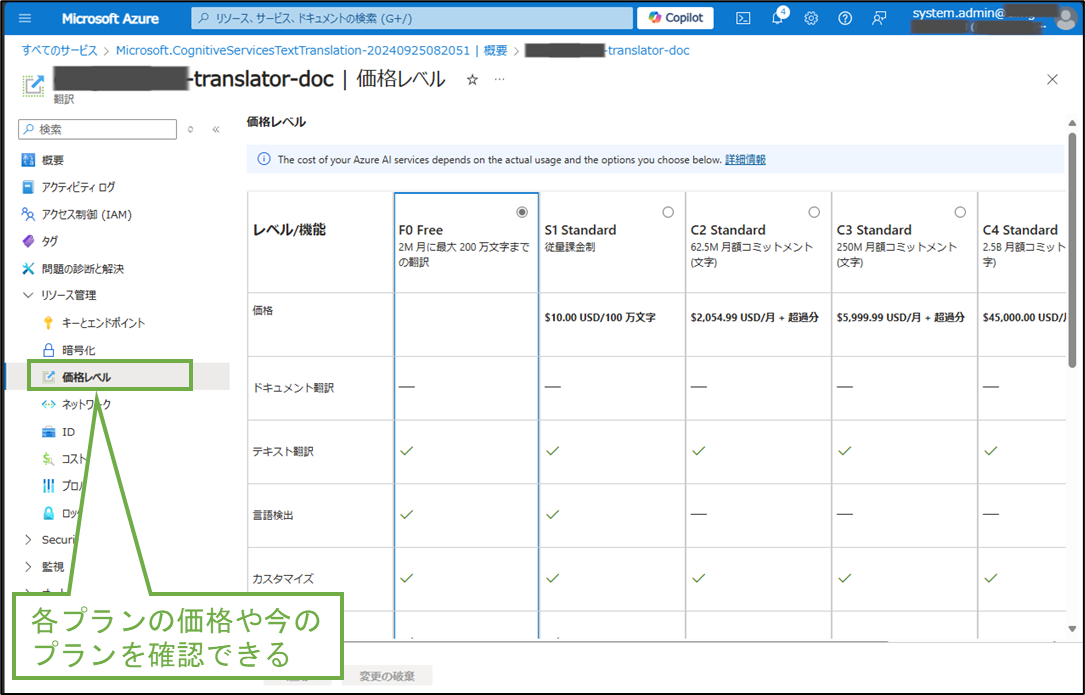Click the global resource search box

pyautogui.click(x=412, y=18)
